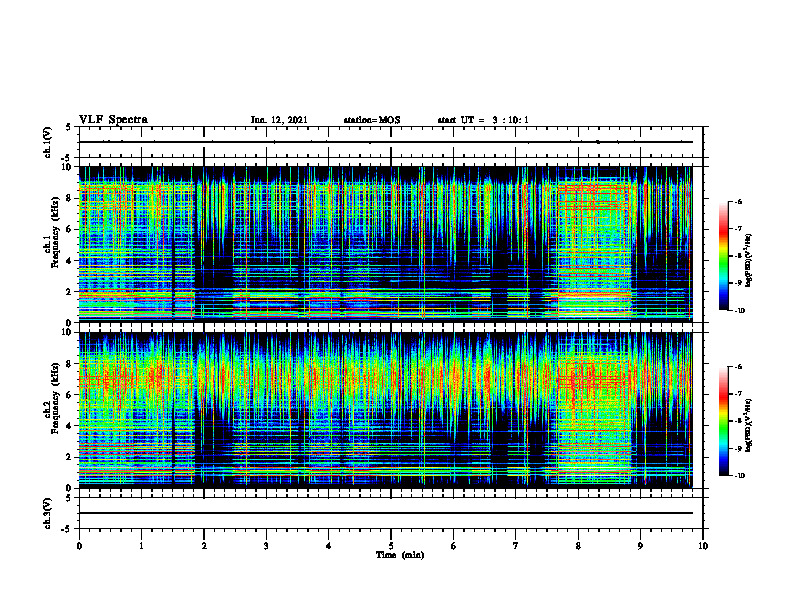The height and width of the screenshot is (612, 792).
Task: Click the time axis tick label "4"
Action: (x=328, y=546)
